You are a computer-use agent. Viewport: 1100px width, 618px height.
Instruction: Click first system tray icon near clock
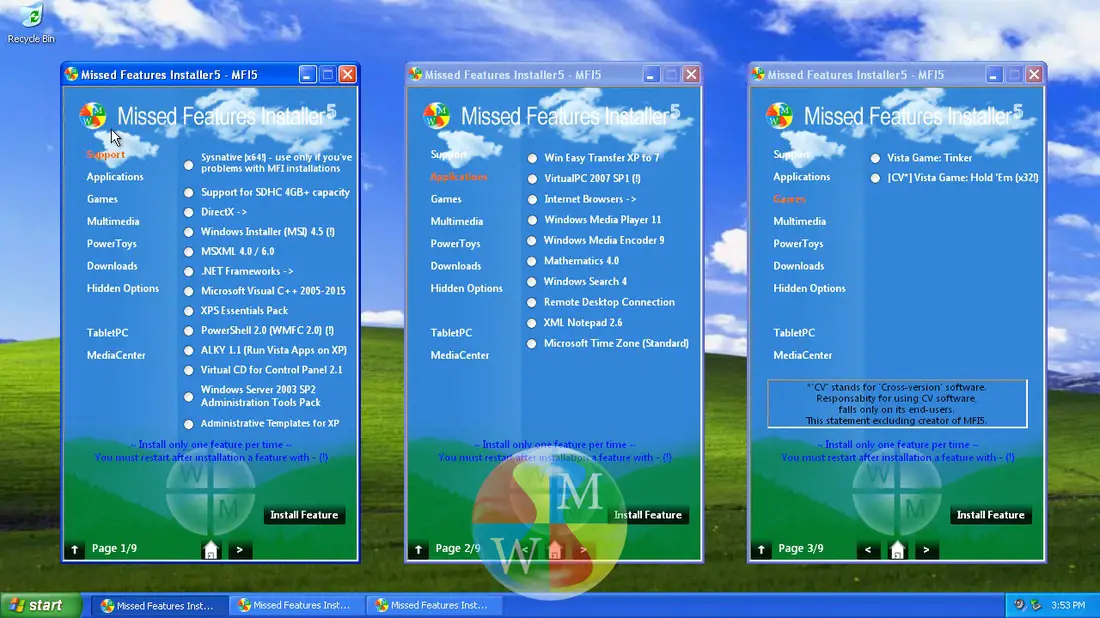tap(1019, 605)
